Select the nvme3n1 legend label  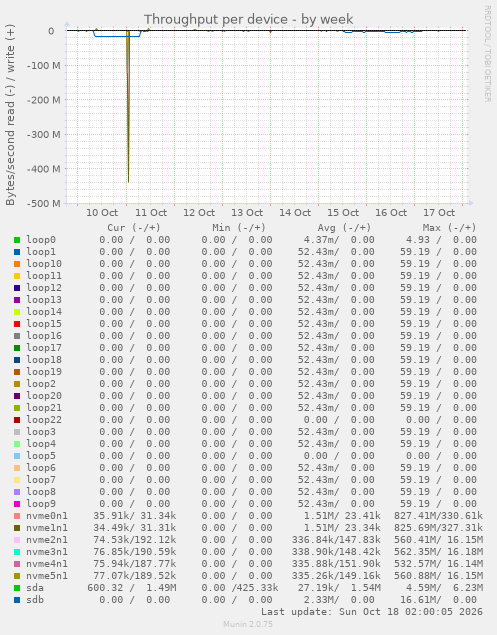pyautogui.click(x=47, y=552)
